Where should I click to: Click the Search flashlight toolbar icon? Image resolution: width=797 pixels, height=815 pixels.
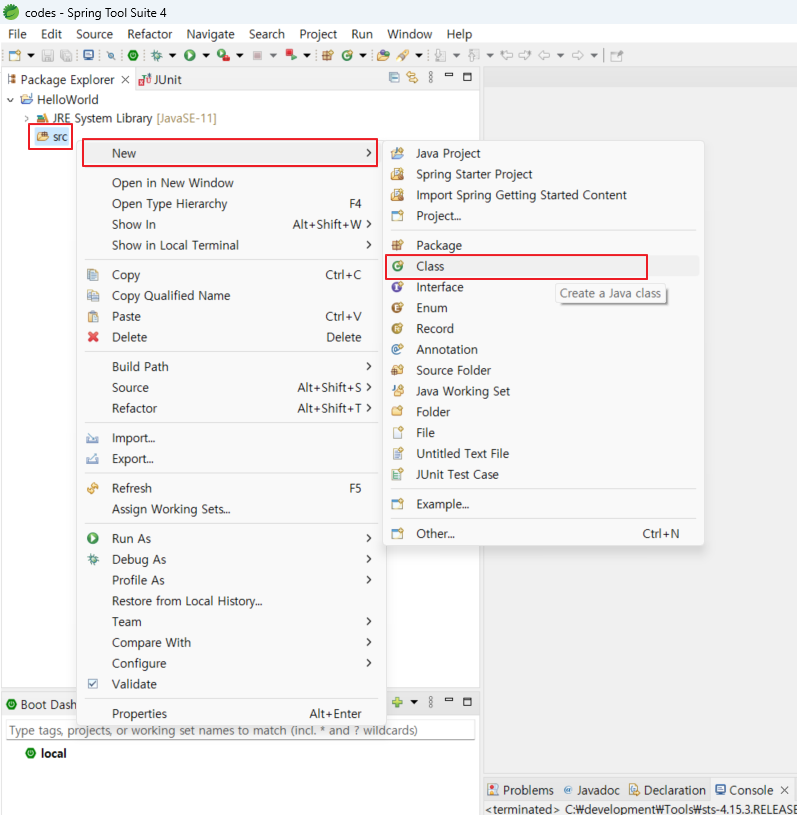point(402,55)
